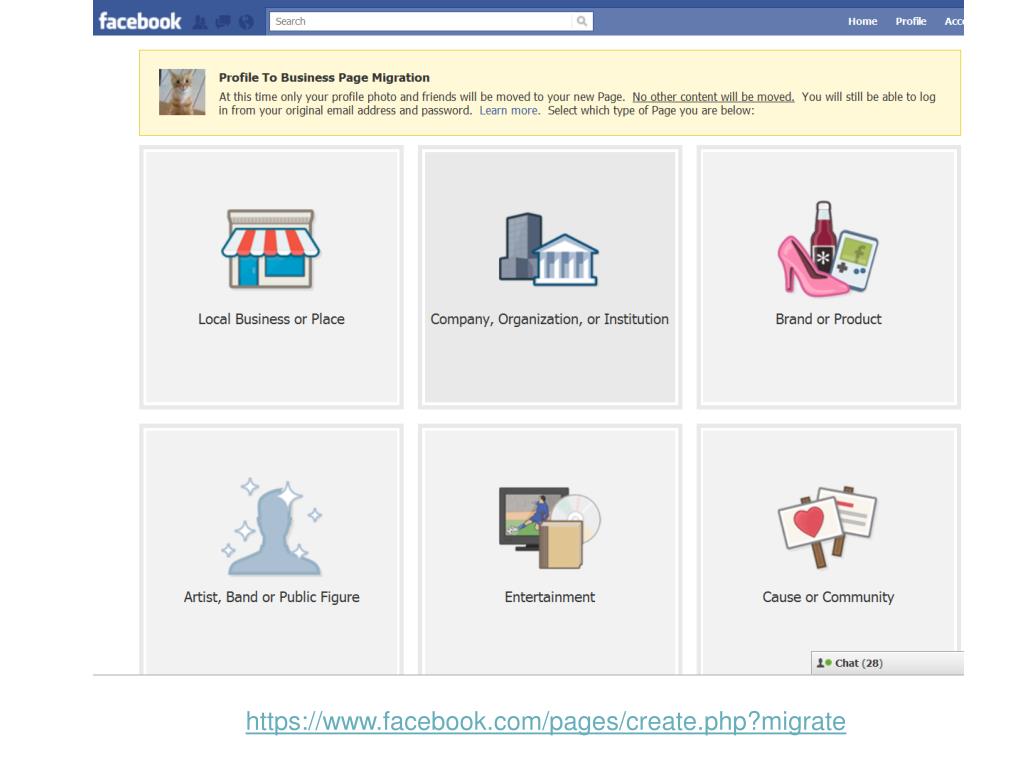Select the storefront Local Business icon
The height and width of the screenshot is (768, 1024).
click(270, 249)
